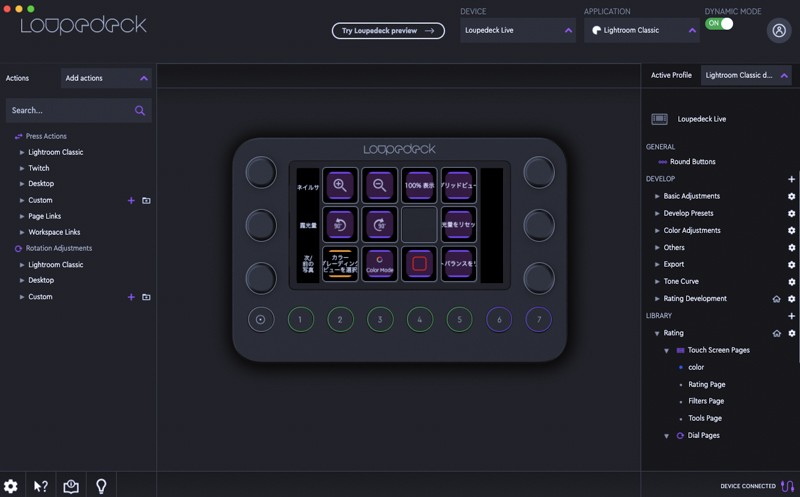Click the home round button on device
This screenshot has height=497, width=800.
tap(261, 319)
